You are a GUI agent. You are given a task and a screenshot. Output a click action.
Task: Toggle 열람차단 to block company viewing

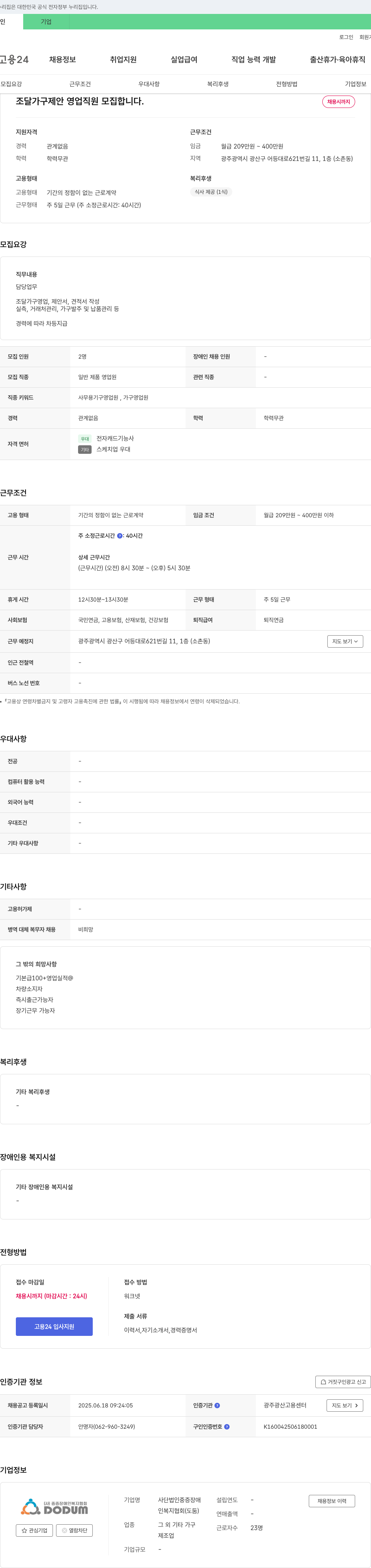[74, 1531]
